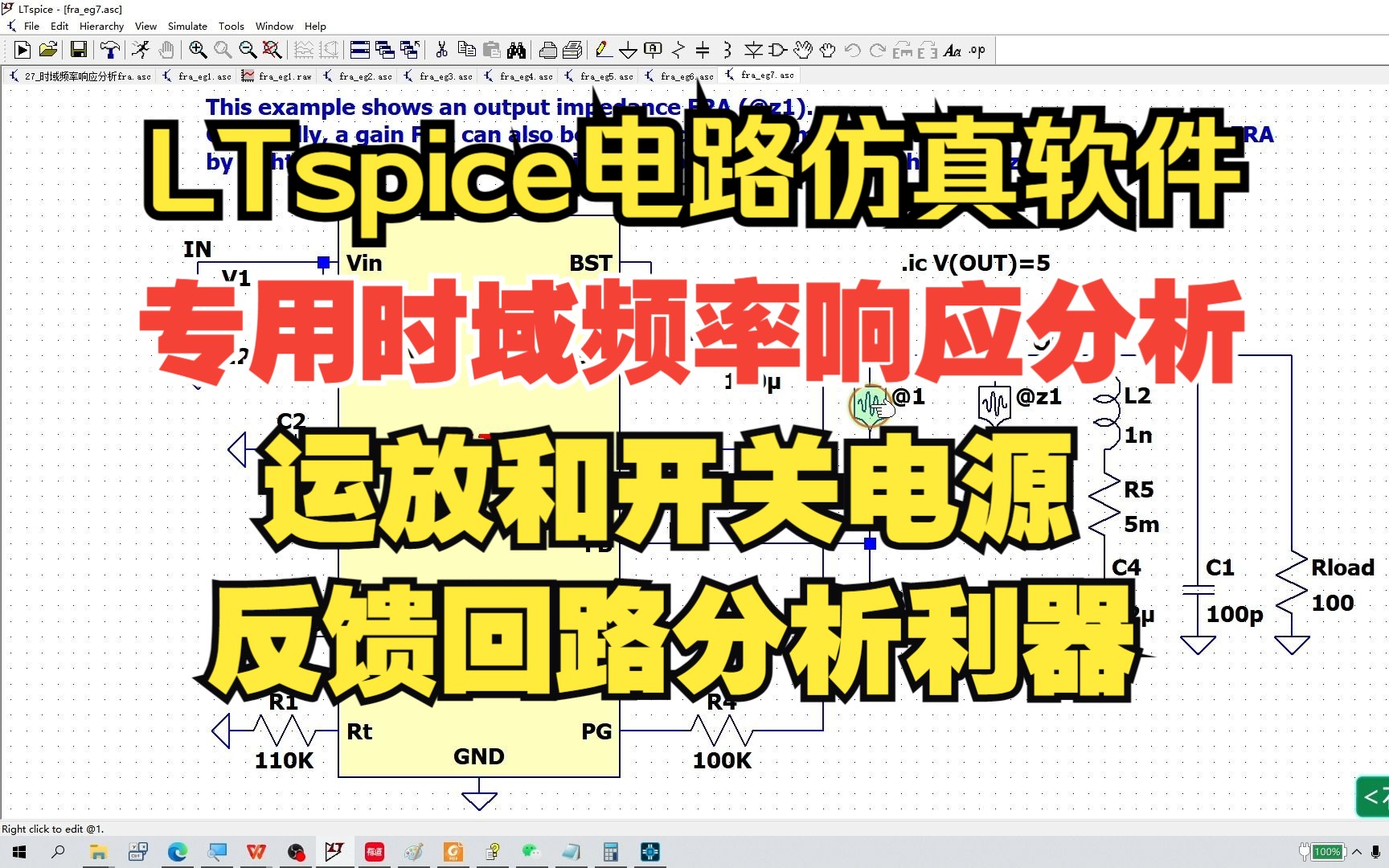
Task: Open WPS Office from the taskbar
Action: click(256, 852)
